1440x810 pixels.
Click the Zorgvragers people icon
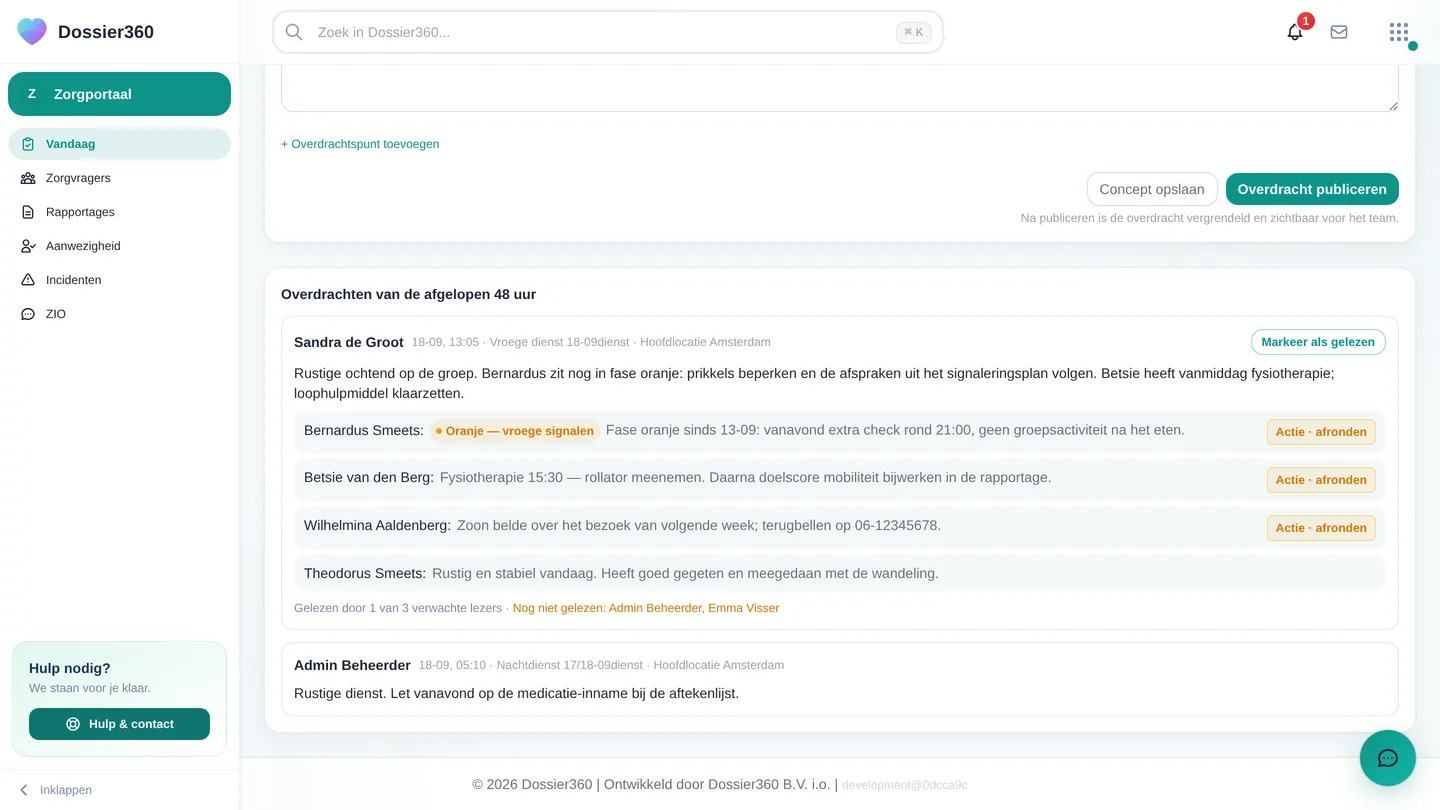coord(28,178)
